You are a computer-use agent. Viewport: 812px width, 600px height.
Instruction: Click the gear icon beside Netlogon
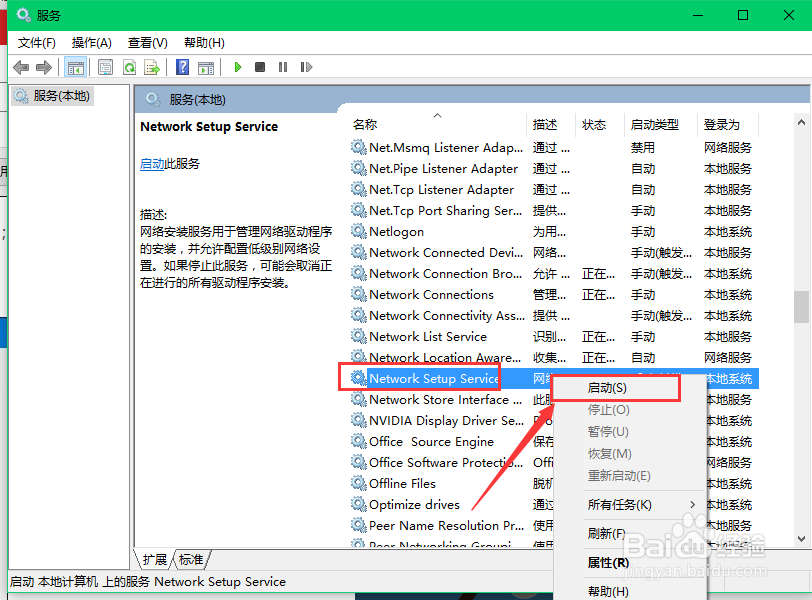pos(358,231)
